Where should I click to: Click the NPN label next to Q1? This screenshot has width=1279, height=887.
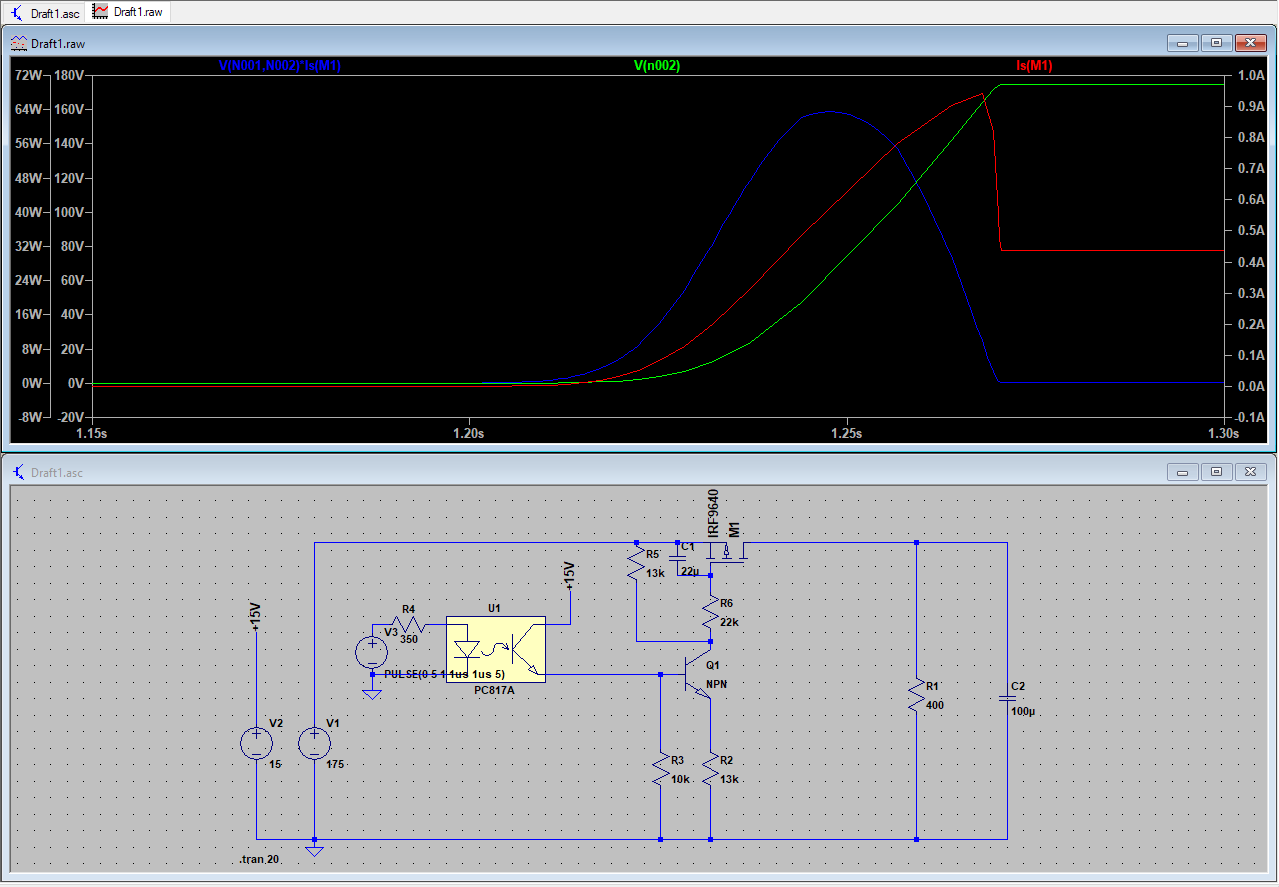717,685
